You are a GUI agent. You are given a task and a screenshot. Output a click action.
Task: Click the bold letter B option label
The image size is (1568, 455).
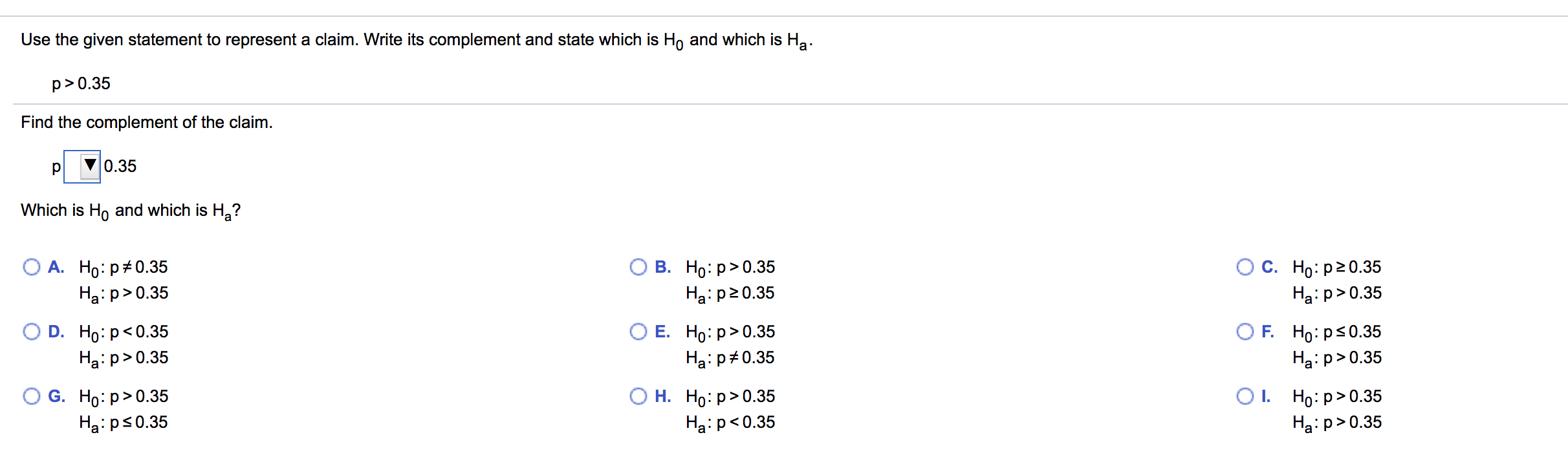662,266
